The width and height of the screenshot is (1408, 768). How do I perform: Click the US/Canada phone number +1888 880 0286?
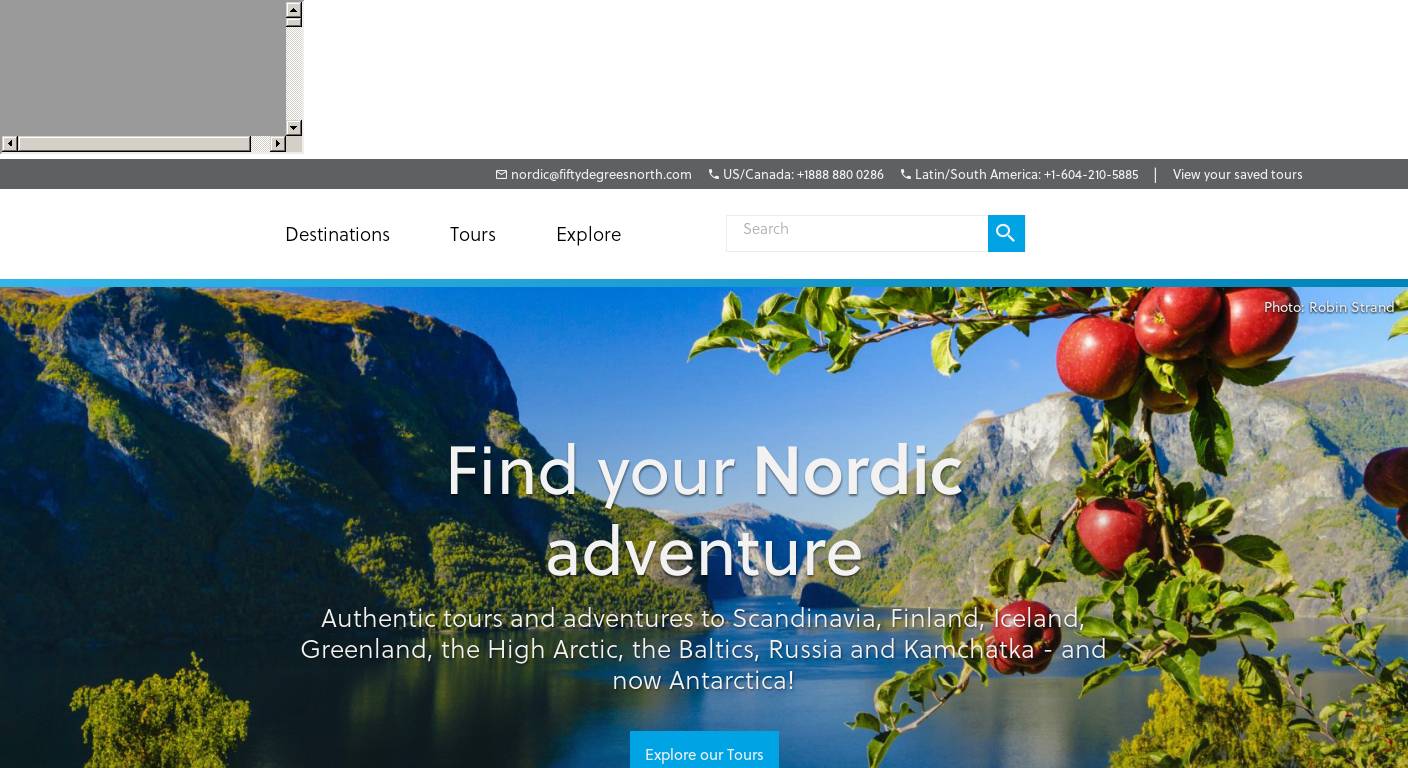point(840,175)
